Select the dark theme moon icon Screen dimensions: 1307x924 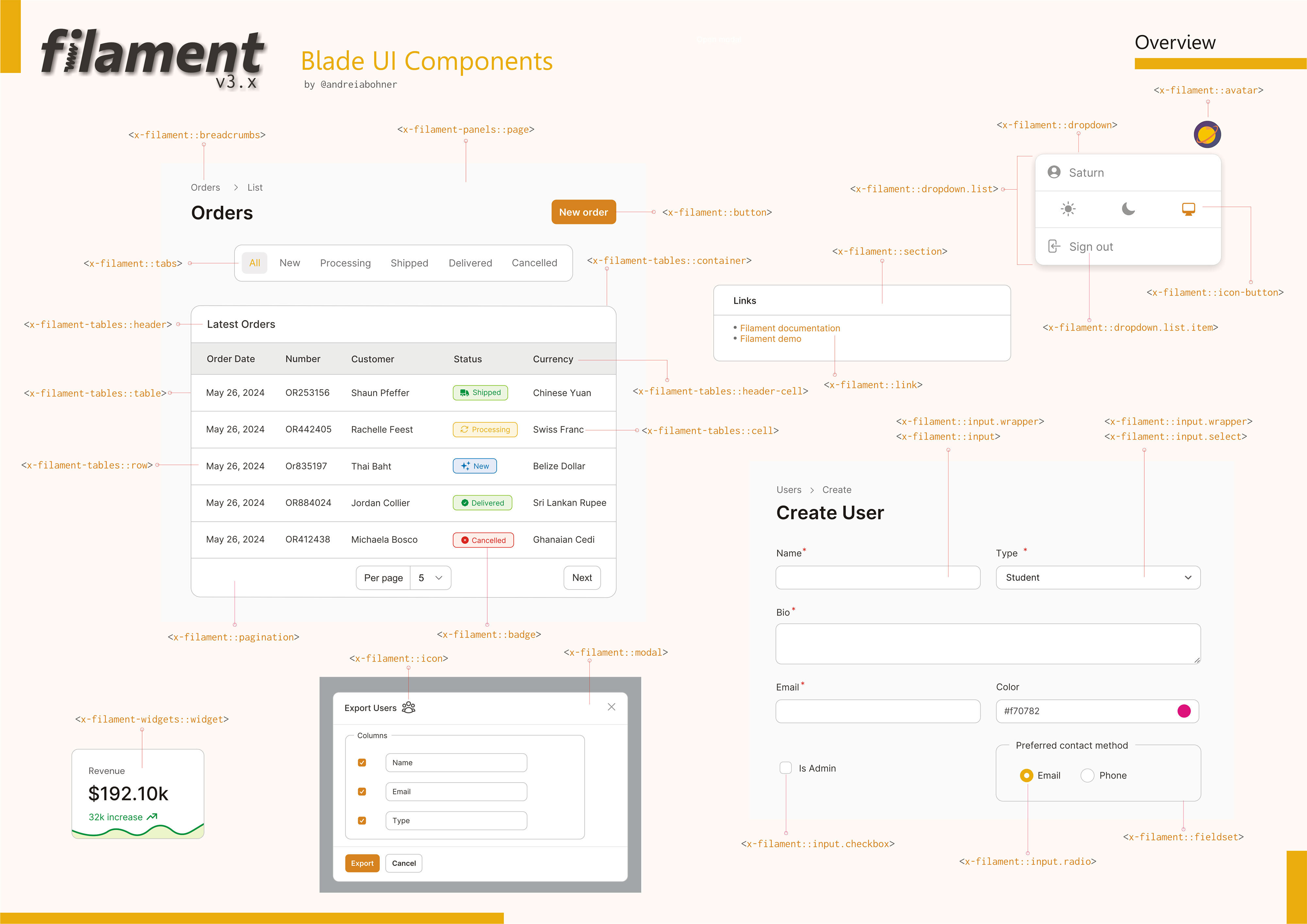1128,209
